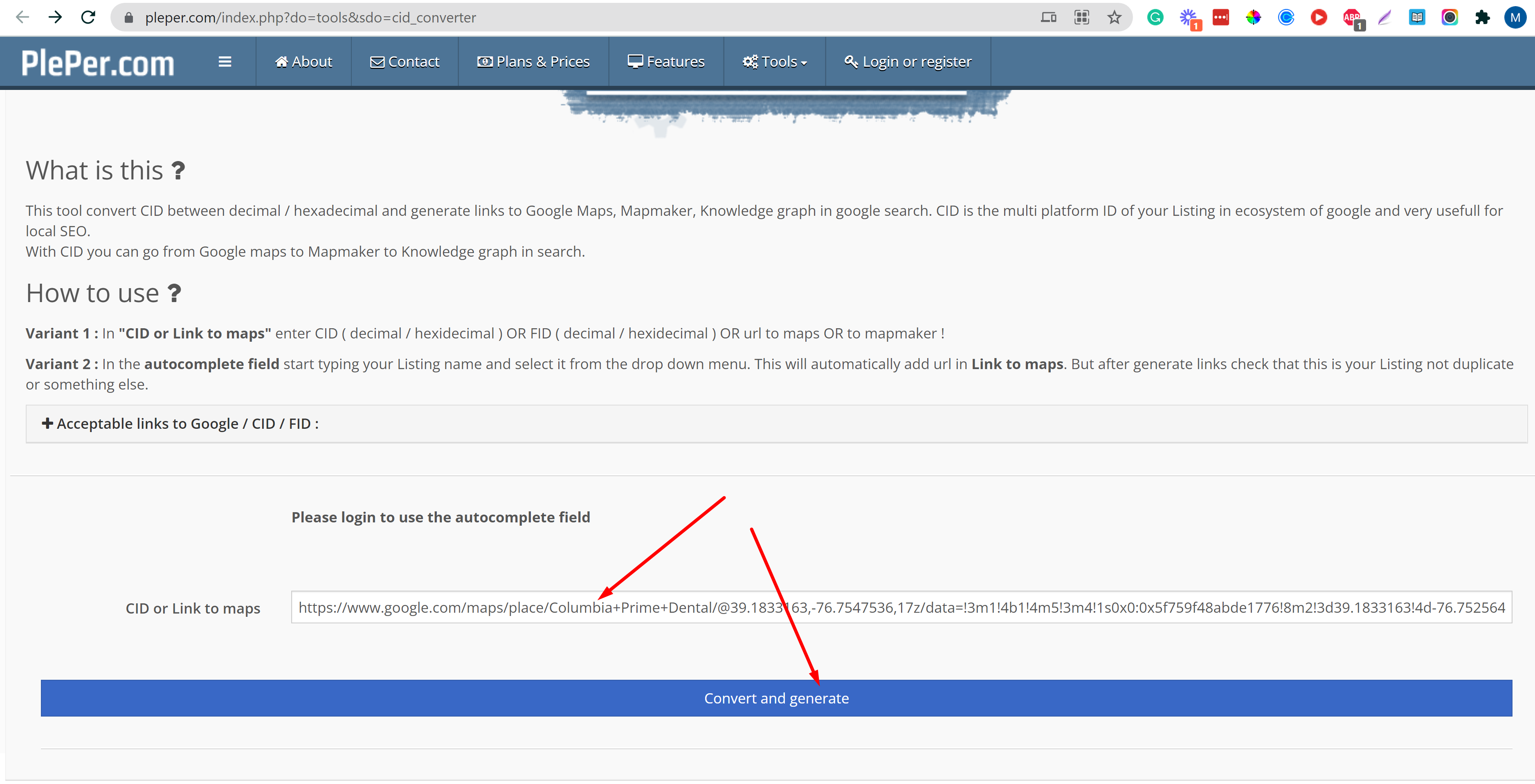1535x784 pixels.
Task: Open Chrome extensions puzzle icon
Action: click(x=1483, y=17)
